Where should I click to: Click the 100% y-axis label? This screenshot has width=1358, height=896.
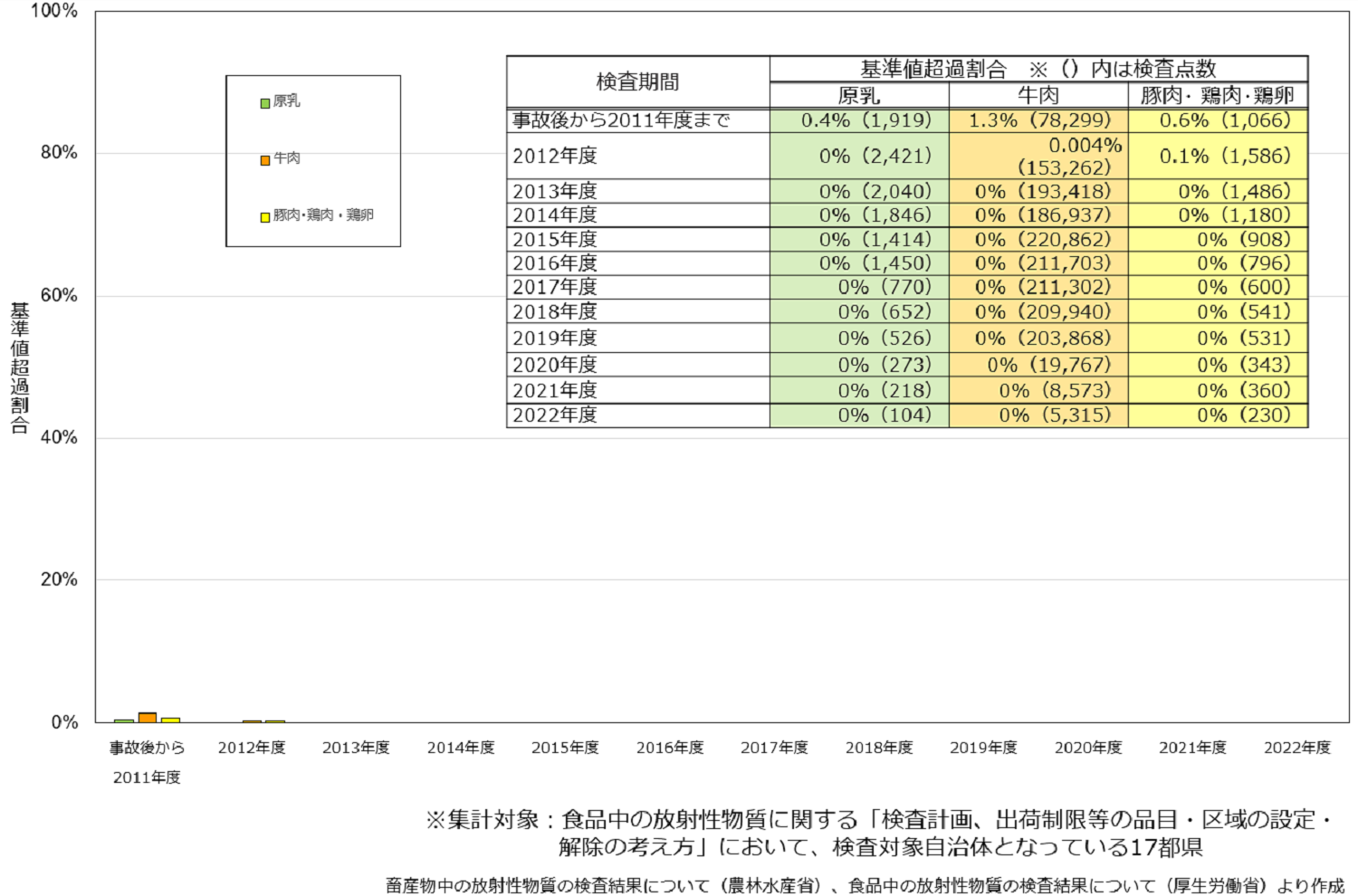[x=54, y=11]
